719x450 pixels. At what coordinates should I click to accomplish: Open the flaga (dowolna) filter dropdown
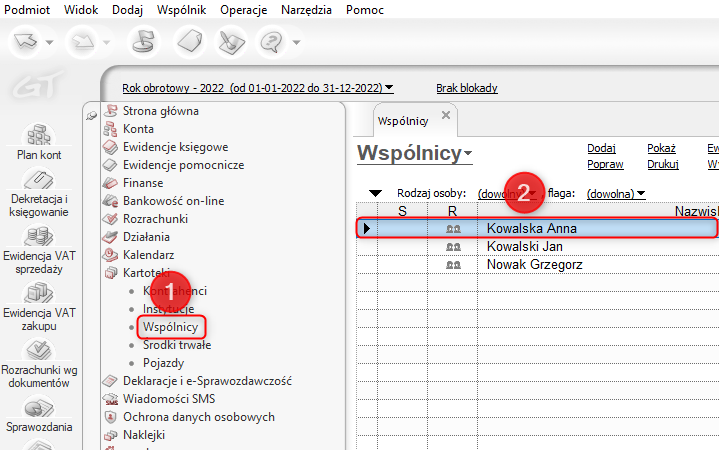point(616,194)
